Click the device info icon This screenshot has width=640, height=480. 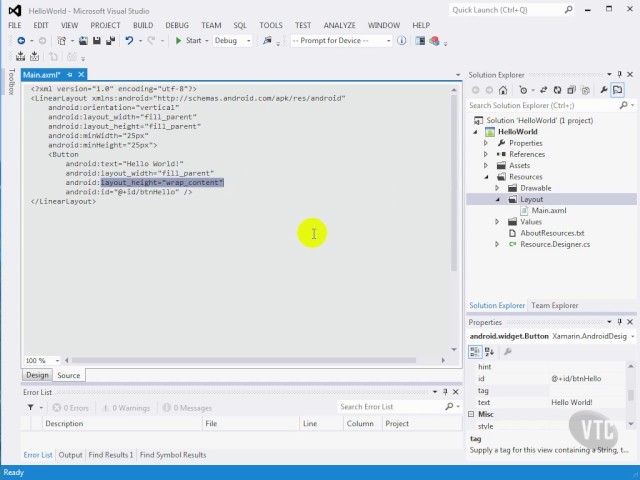tap(402, 40)
